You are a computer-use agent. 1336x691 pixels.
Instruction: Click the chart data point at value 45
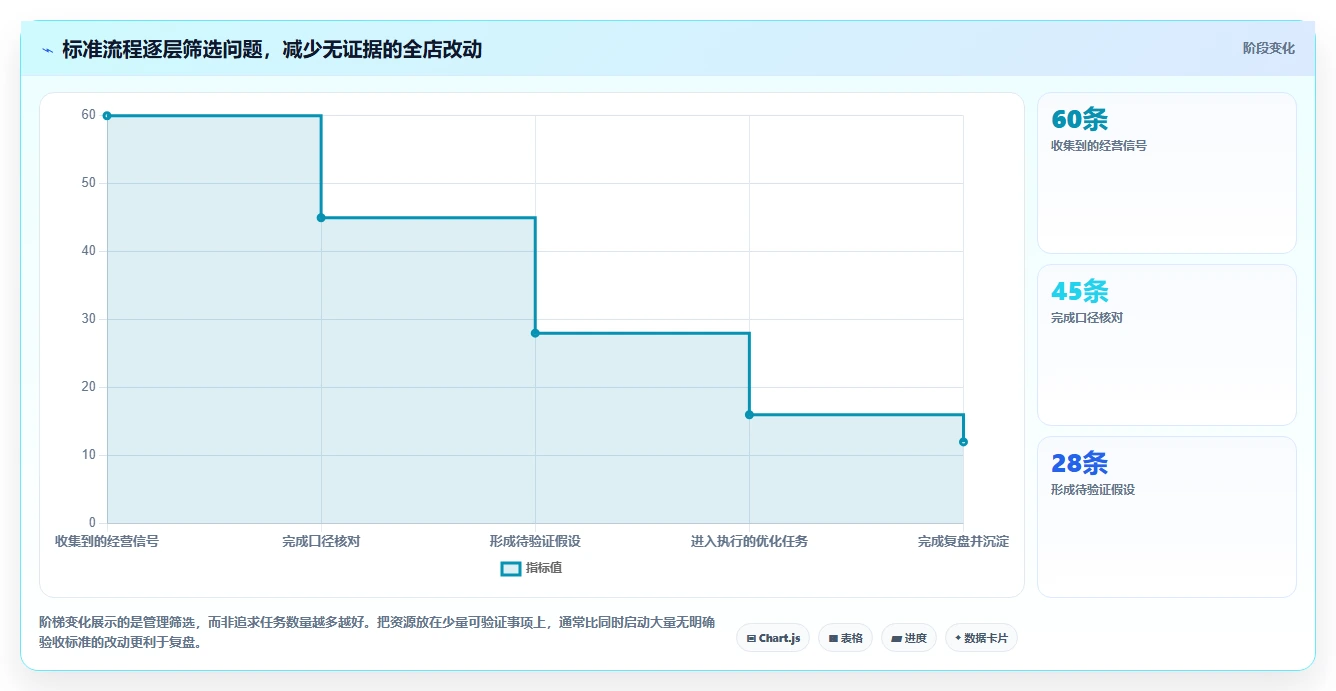coord(321,218)
